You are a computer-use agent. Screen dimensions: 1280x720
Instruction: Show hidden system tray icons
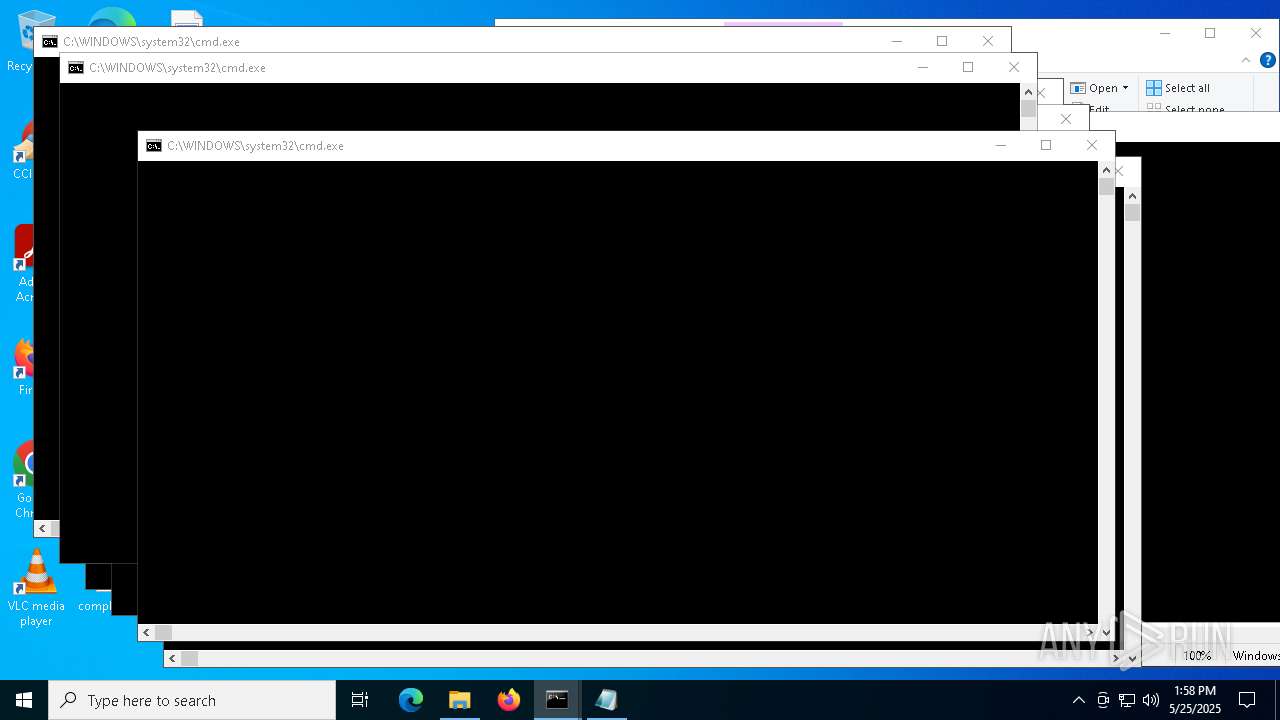pyautogui.click(x=1078, y=700)
